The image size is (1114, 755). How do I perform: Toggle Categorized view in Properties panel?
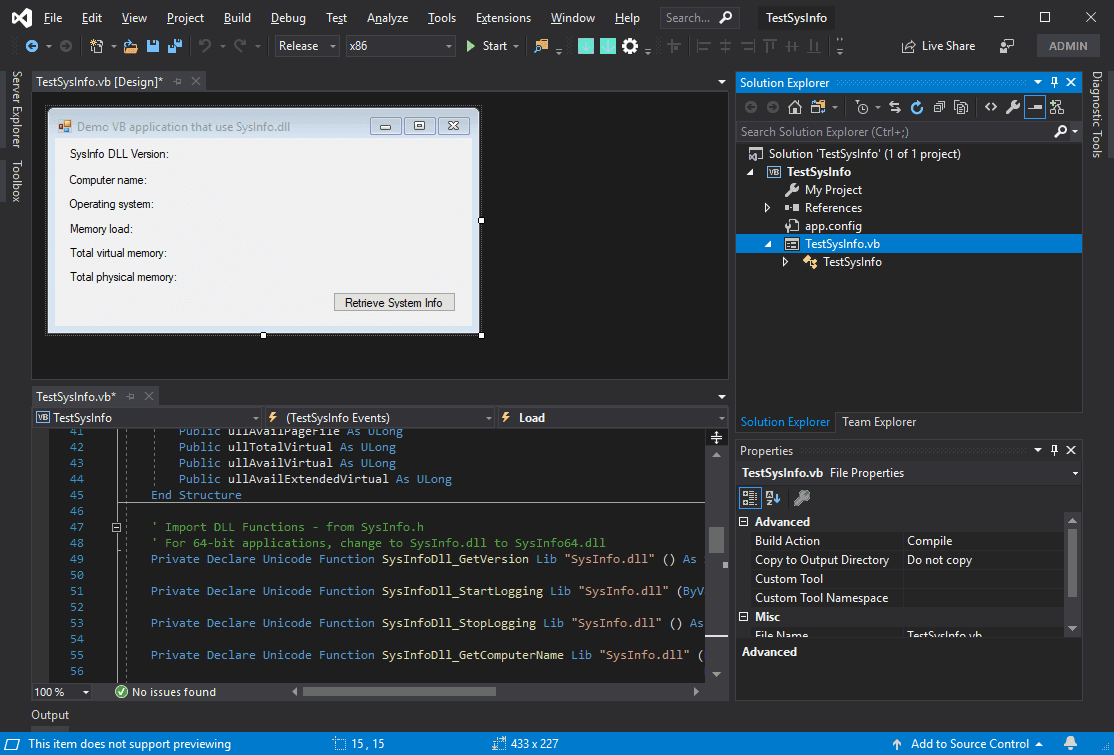coord(750,498)
